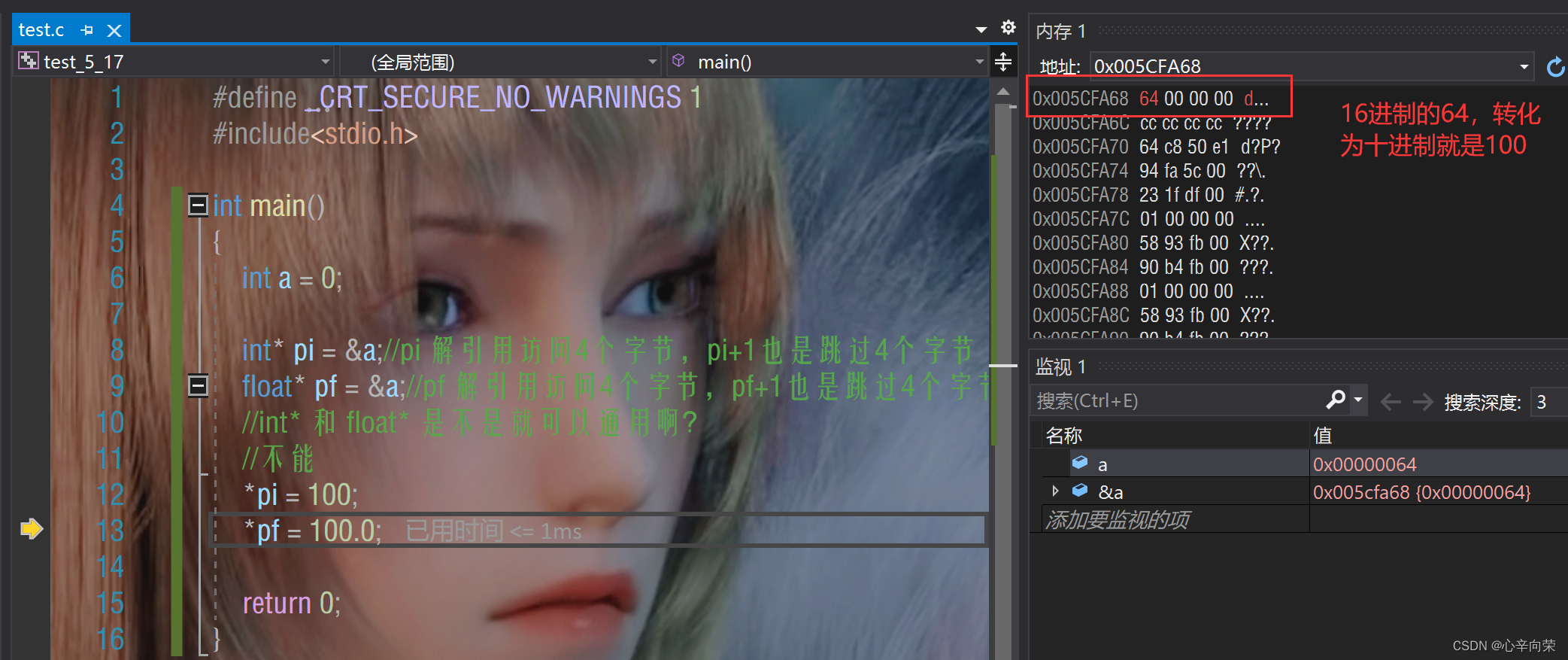
Task: Click the Watch 1 (监视 1) panel title
Action: pyautogui.click(x=1061, y=367)
